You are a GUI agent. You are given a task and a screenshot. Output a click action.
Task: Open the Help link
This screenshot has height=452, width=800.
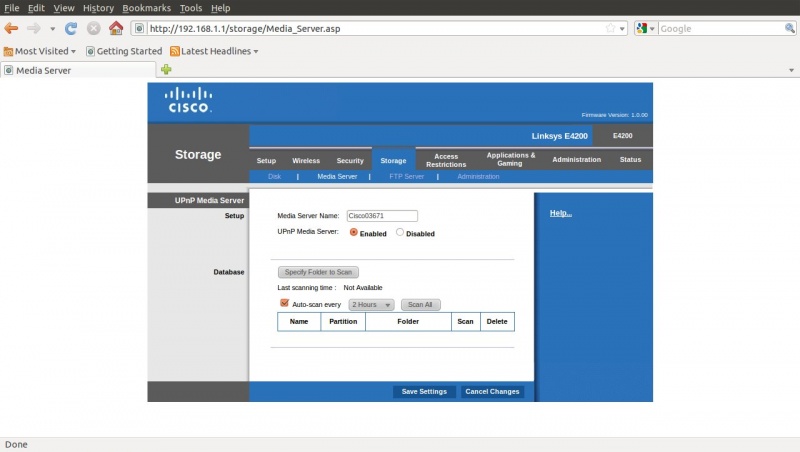[x=560, y=213]
